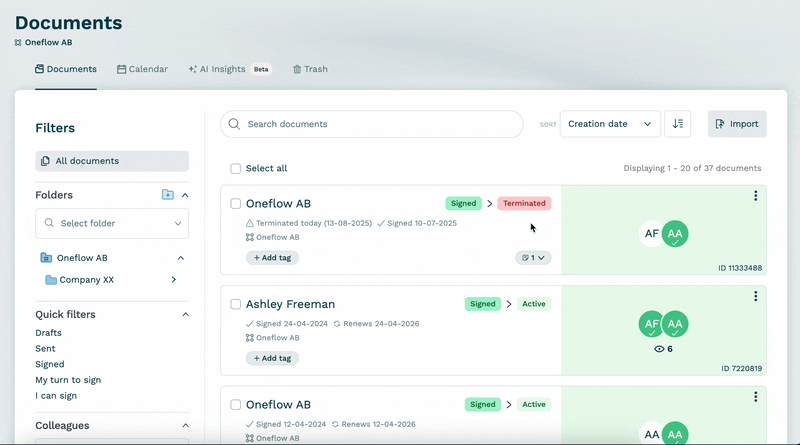Collapse the Colleagues section

[x=185, y=426]
